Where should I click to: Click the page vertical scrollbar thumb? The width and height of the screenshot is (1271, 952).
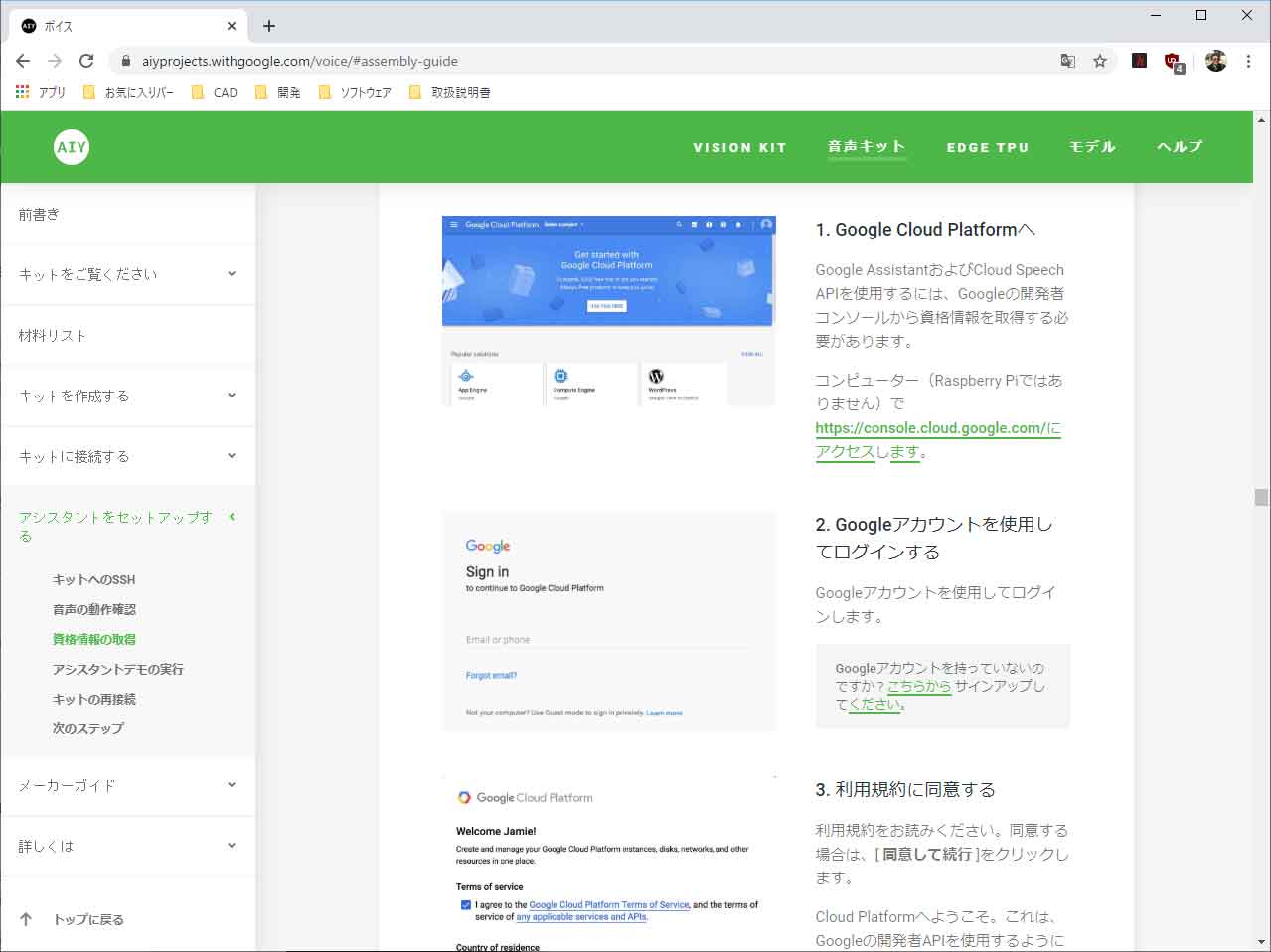pyautogui.click(x=1261, y=497)
